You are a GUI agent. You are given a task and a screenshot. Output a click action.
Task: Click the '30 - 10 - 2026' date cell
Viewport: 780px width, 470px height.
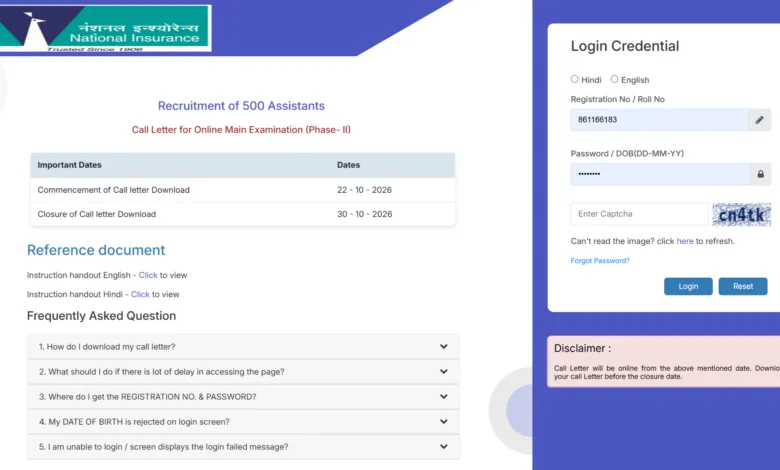point(364,214)
